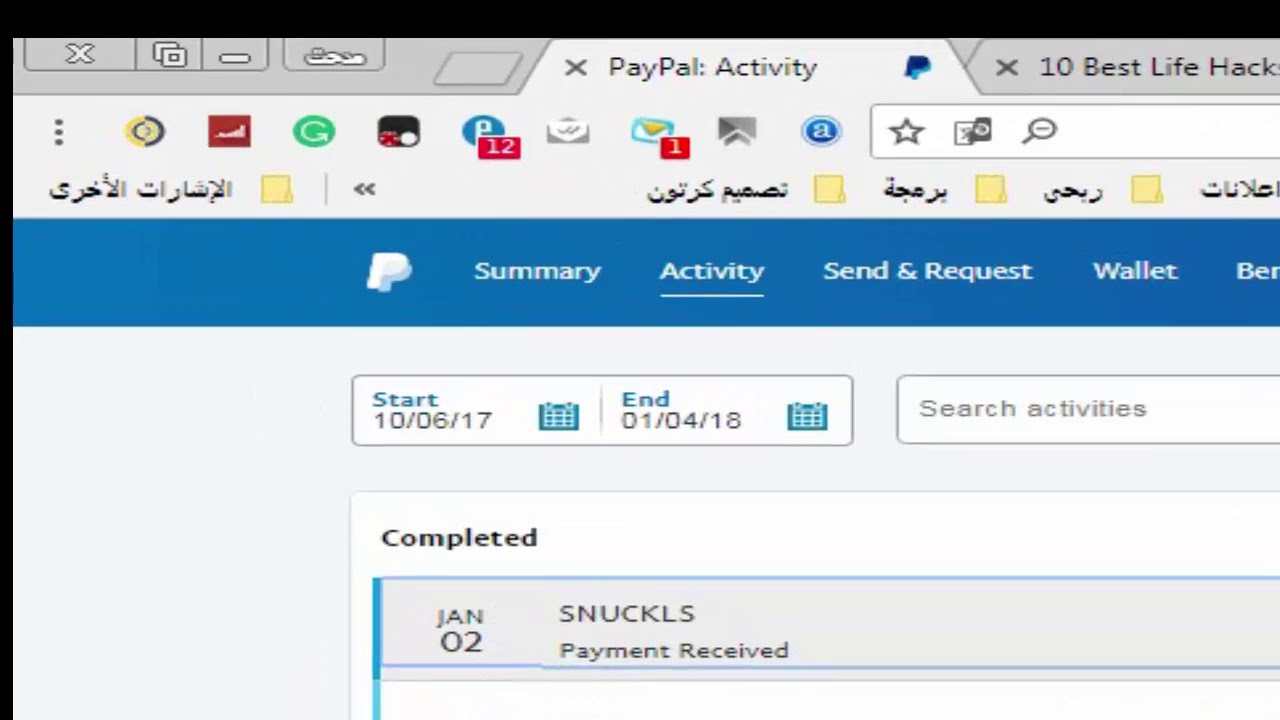
Task: Go to Send & Request
Action: pyautogui.click(x=927, y=271)
